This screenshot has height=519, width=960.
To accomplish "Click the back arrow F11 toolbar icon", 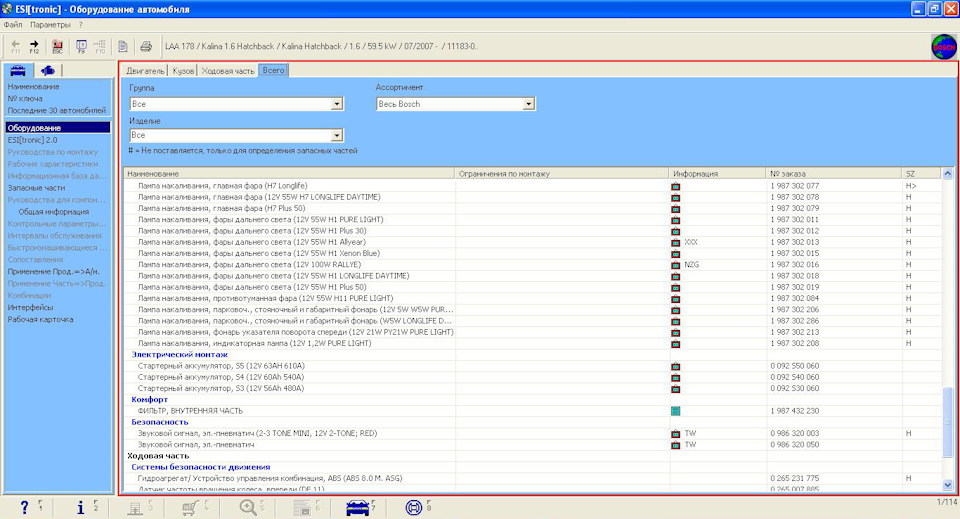I will (x=16, y=47).
